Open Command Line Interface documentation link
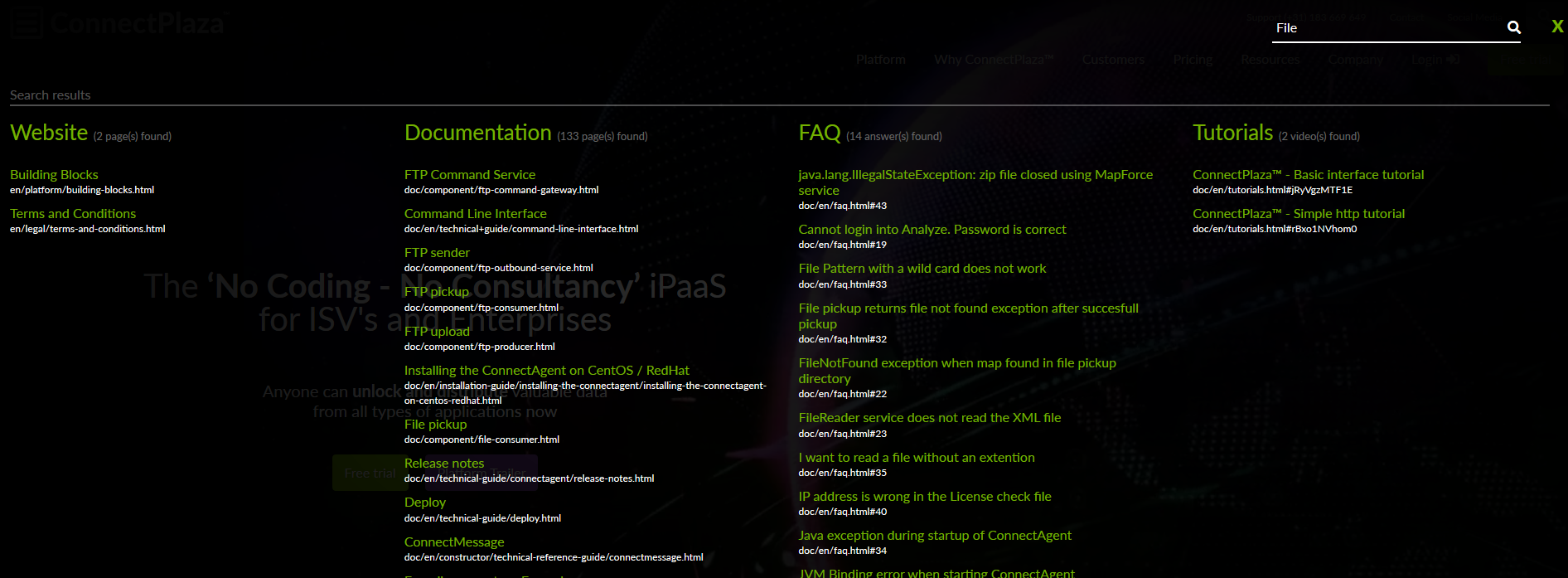Image resolution: width=1568 pixels, height=578 pixels. [x=475, y=214]
